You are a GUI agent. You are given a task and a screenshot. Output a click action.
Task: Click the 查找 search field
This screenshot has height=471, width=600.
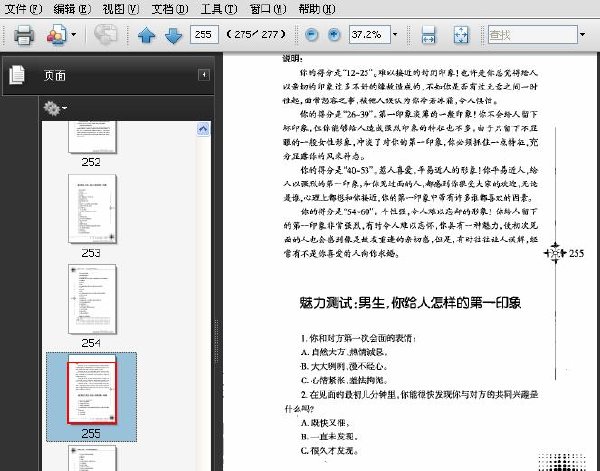tap(533, 35)
